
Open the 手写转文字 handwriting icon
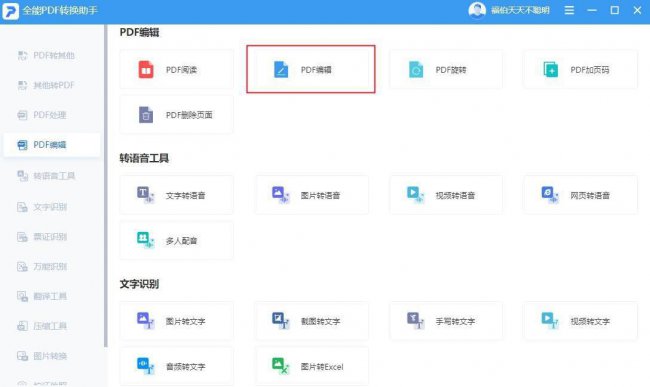coord(415,321)
